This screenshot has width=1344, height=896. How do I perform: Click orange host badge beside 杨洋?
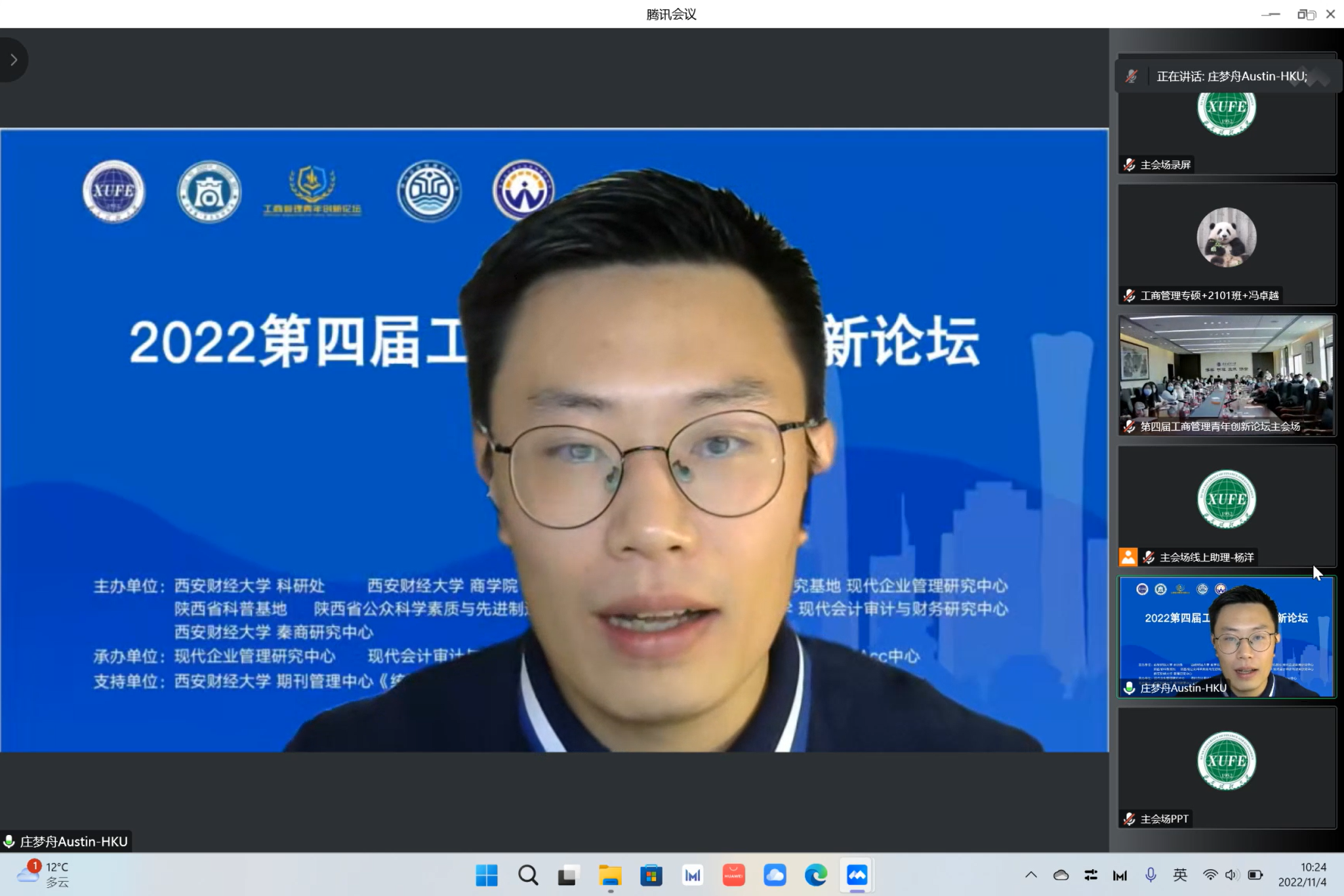coord(1128,557)
